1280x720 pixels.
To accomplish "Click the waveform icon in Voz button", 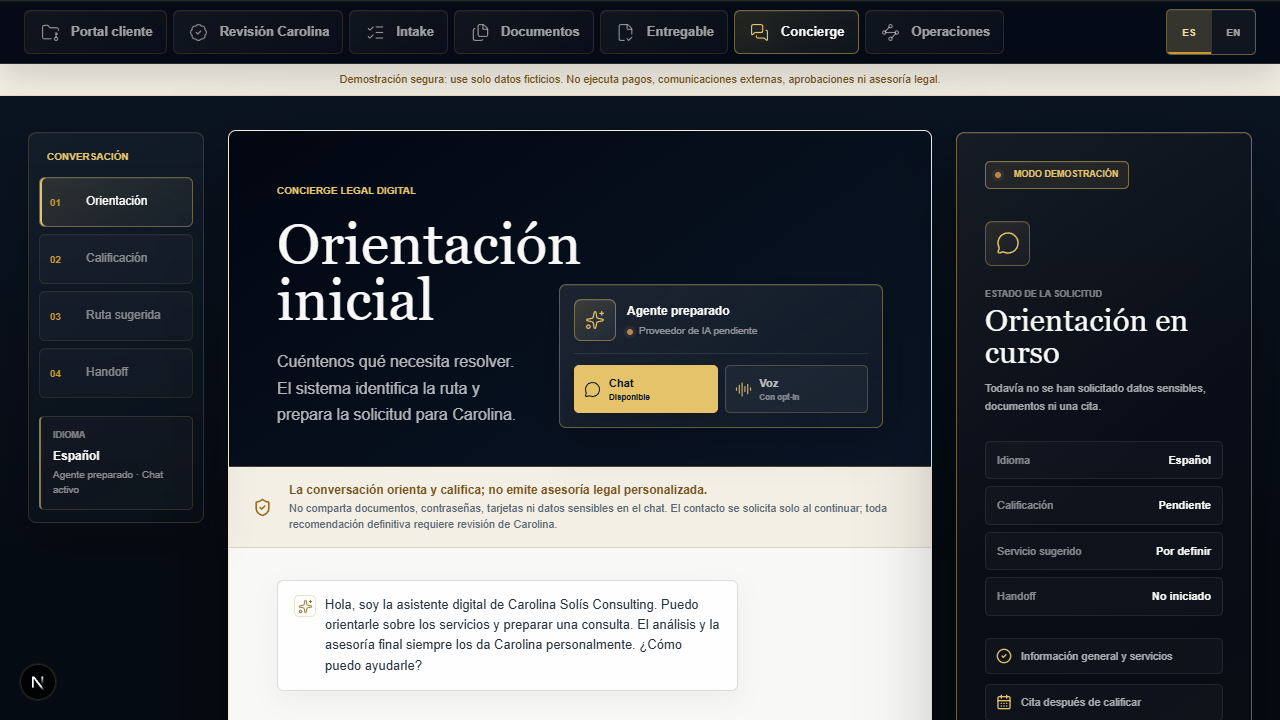I will pos(743,389).
